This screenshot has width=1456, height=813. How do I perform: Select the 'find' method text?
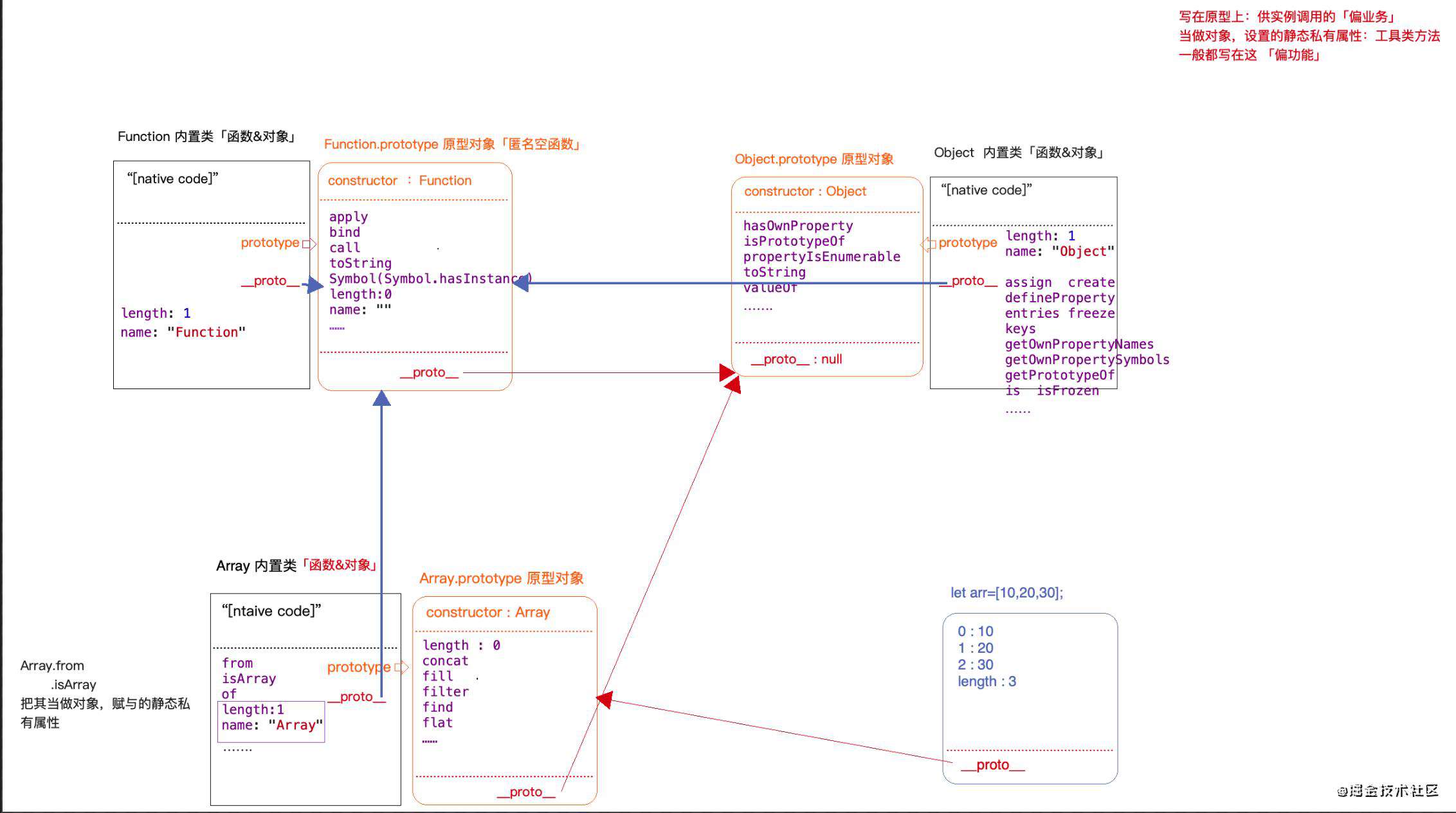[437, 707]
